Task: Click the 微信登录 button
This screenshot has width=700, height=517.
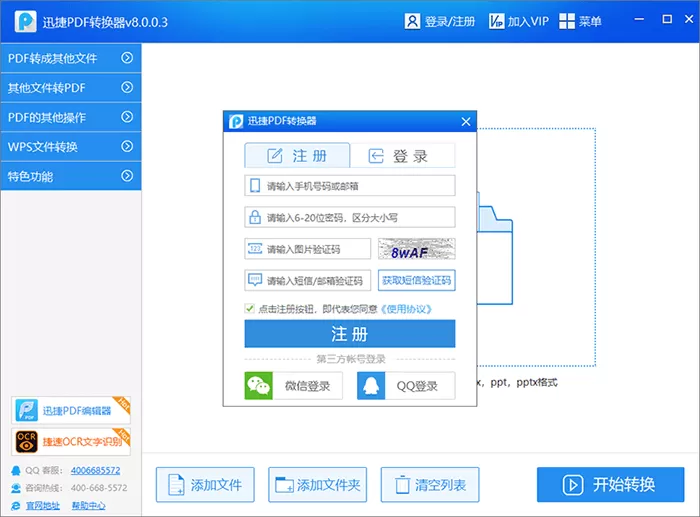Action: [294, 386]
